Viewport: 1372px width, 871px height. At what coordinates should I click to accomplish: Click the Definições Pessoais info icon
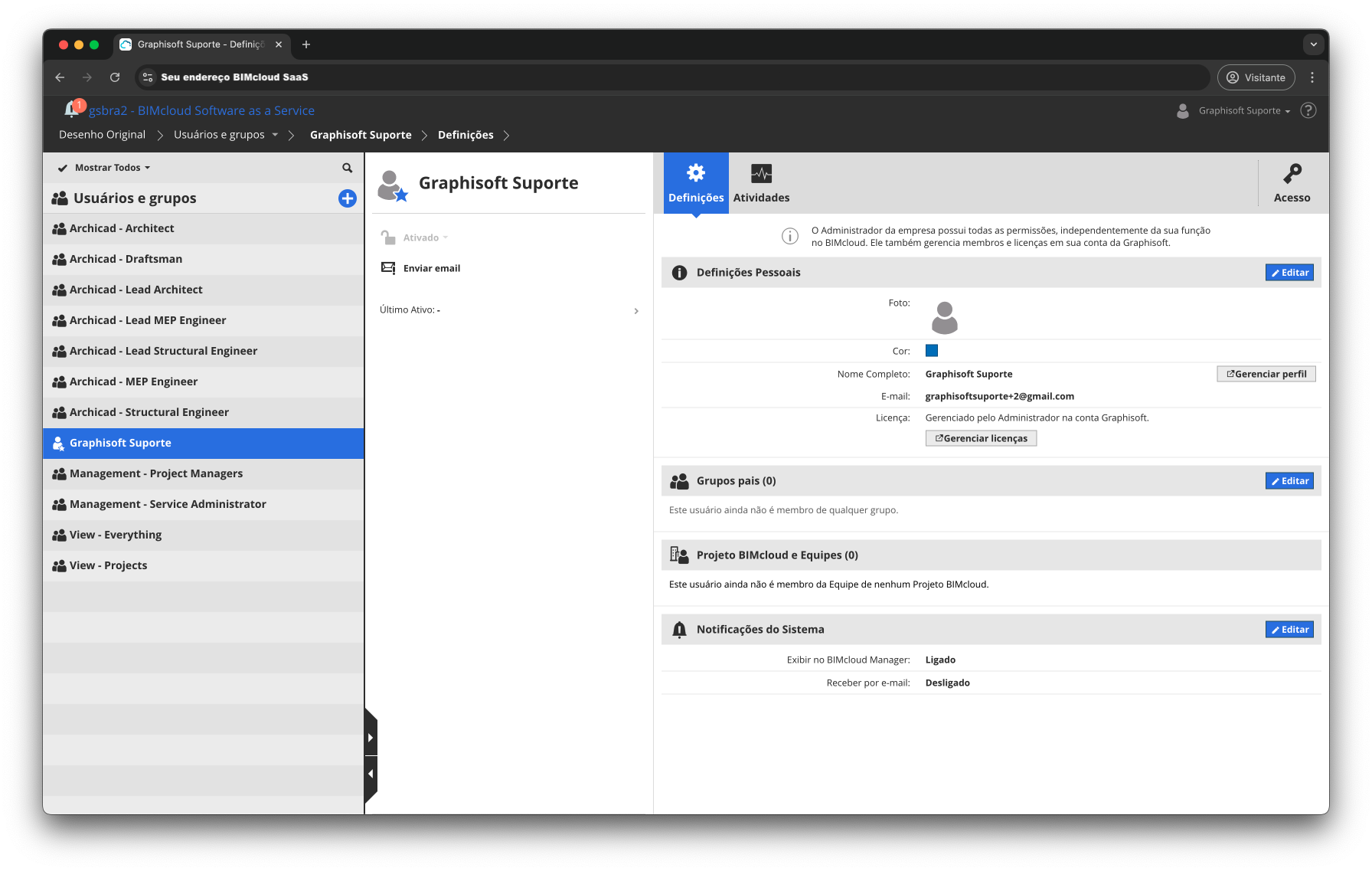coord(679,273)
